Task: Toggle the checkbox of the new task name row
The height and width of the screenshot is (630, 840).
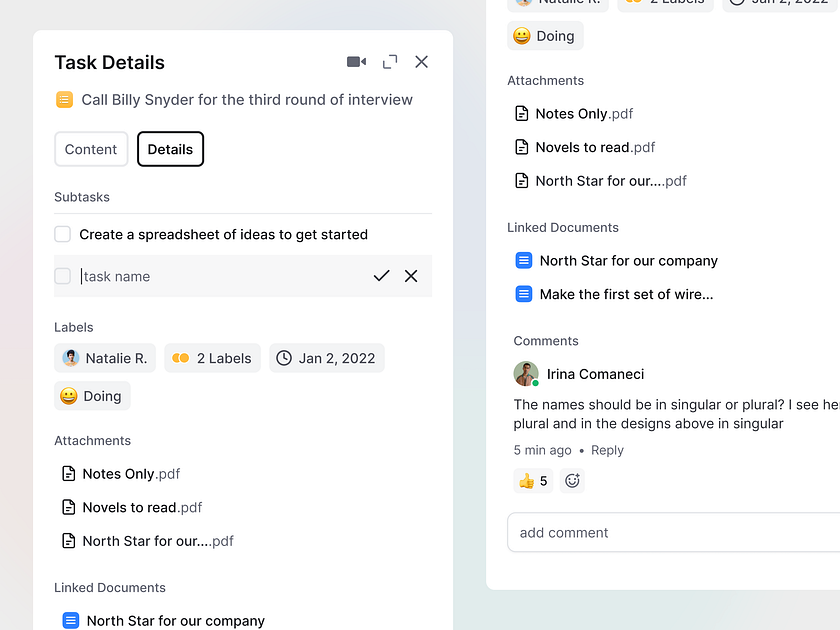Action: [62, 275]
